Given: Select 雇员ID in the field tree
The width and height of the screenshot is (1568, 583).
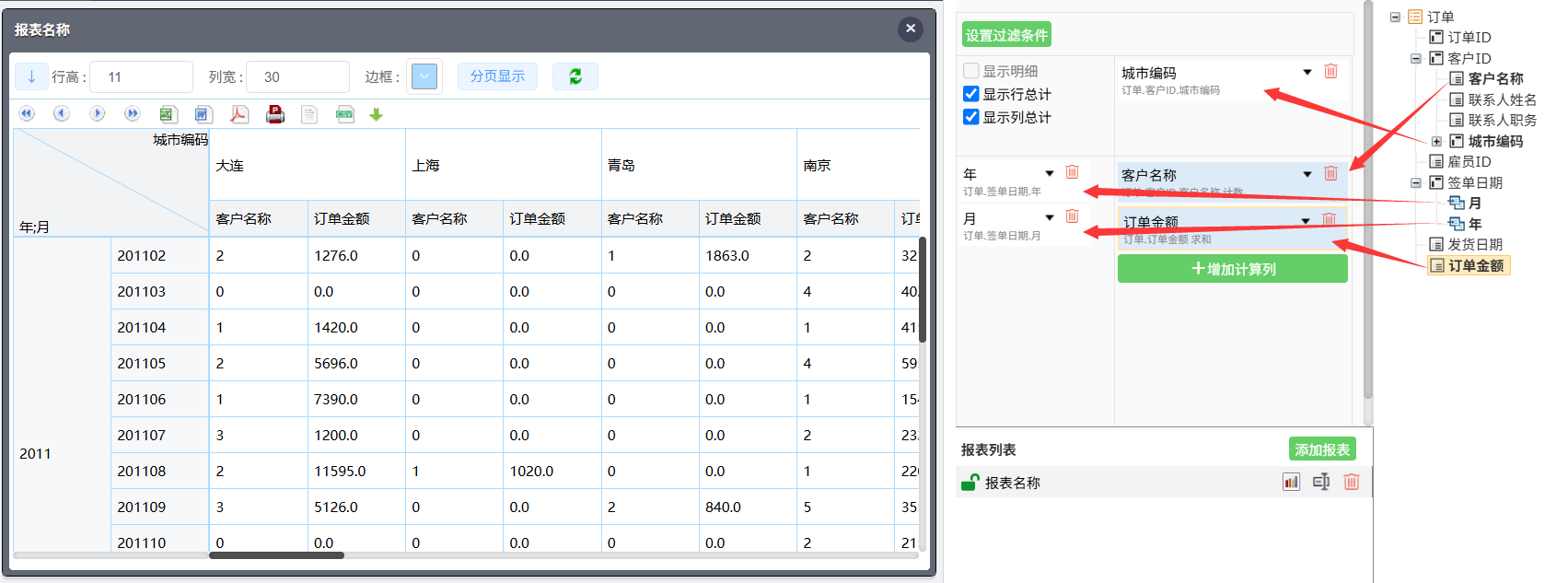Looking at the screenshot, I should click(1469, 161).
